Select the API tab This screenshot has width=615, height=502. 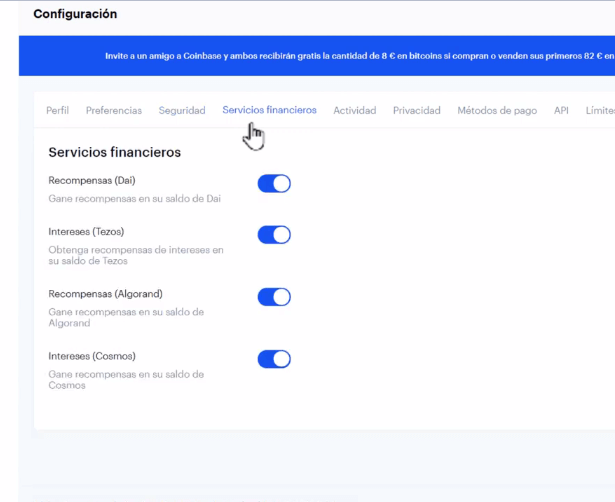(x=561, y=111)
